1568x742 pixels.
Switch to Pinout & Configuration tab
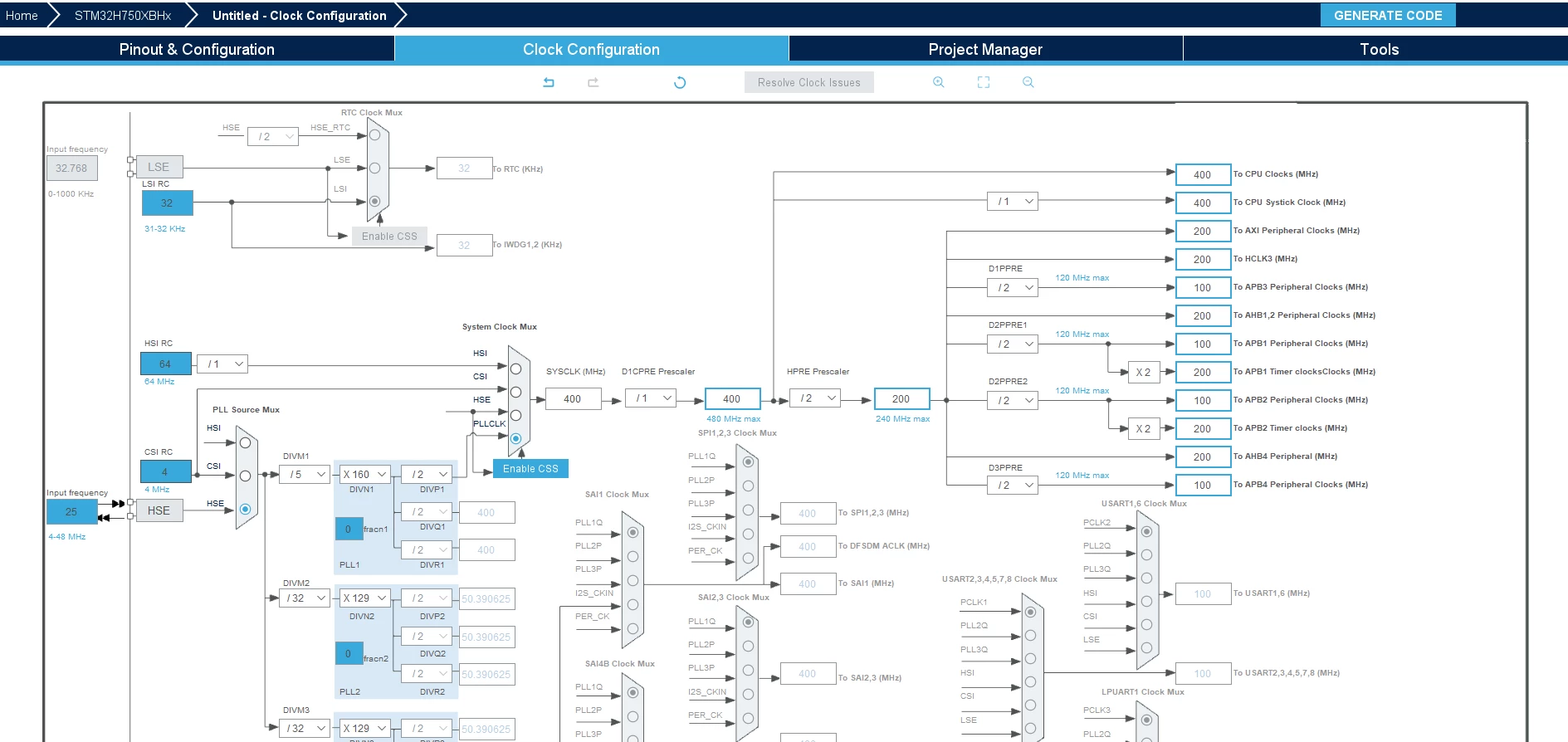pos(197,49)
